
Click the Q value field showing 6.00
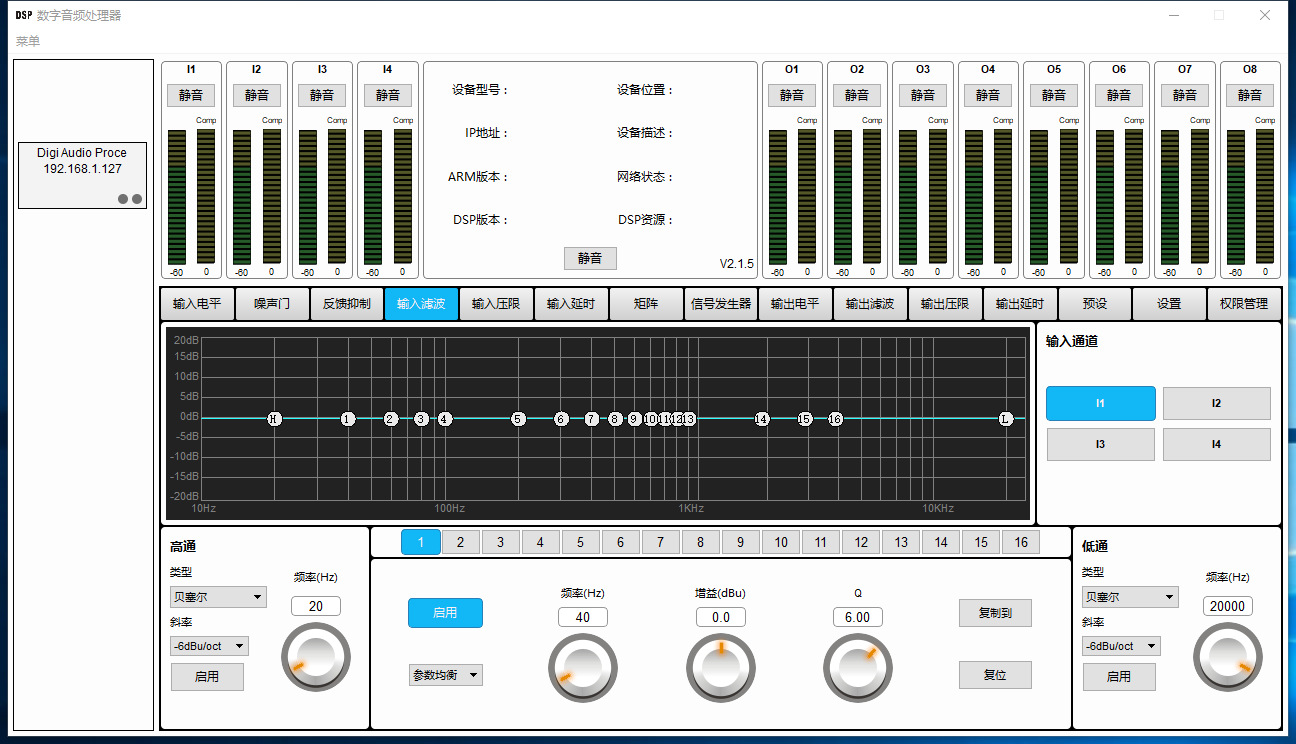(x=858, y=617)
